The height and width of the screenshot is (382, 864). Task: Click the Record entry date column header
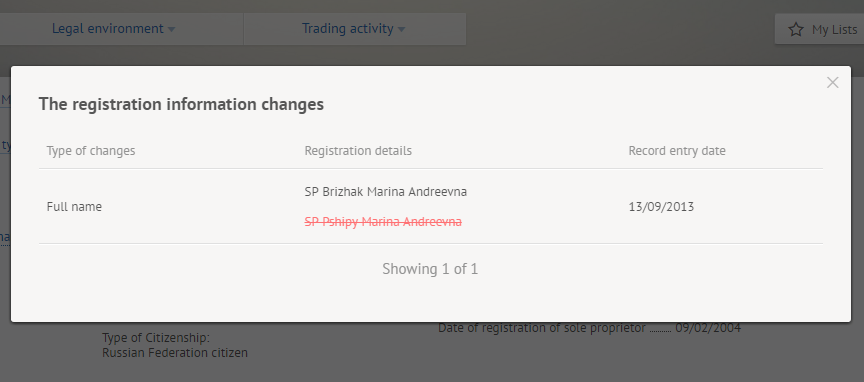coord(677,150)
